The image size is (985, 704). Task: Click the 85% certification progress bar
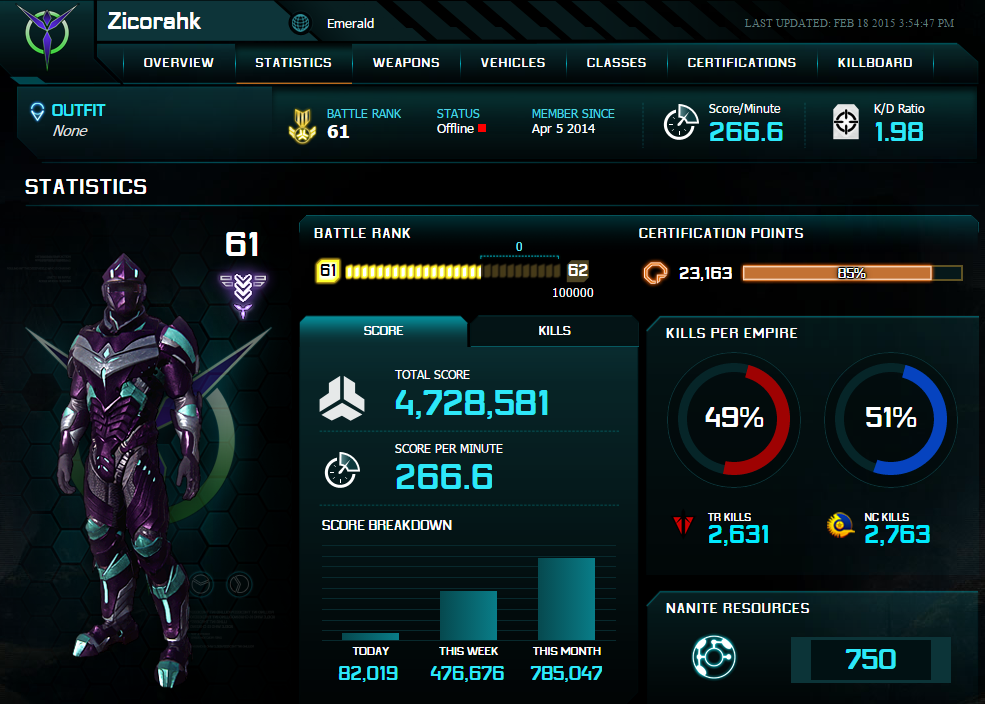point(852,273)
